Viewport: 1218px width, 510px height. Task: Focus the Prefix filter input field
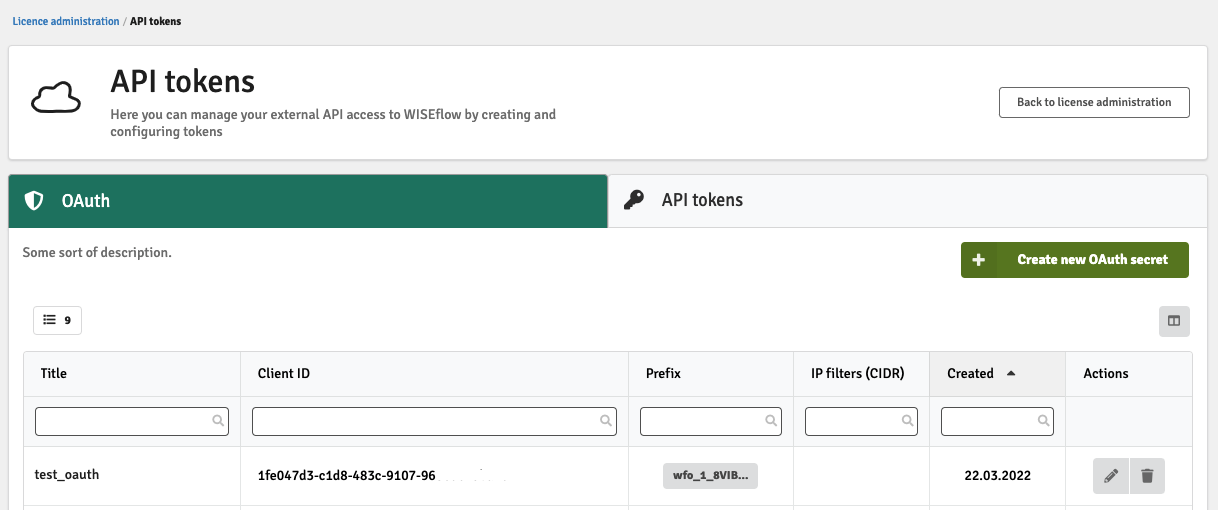(711, 421)
